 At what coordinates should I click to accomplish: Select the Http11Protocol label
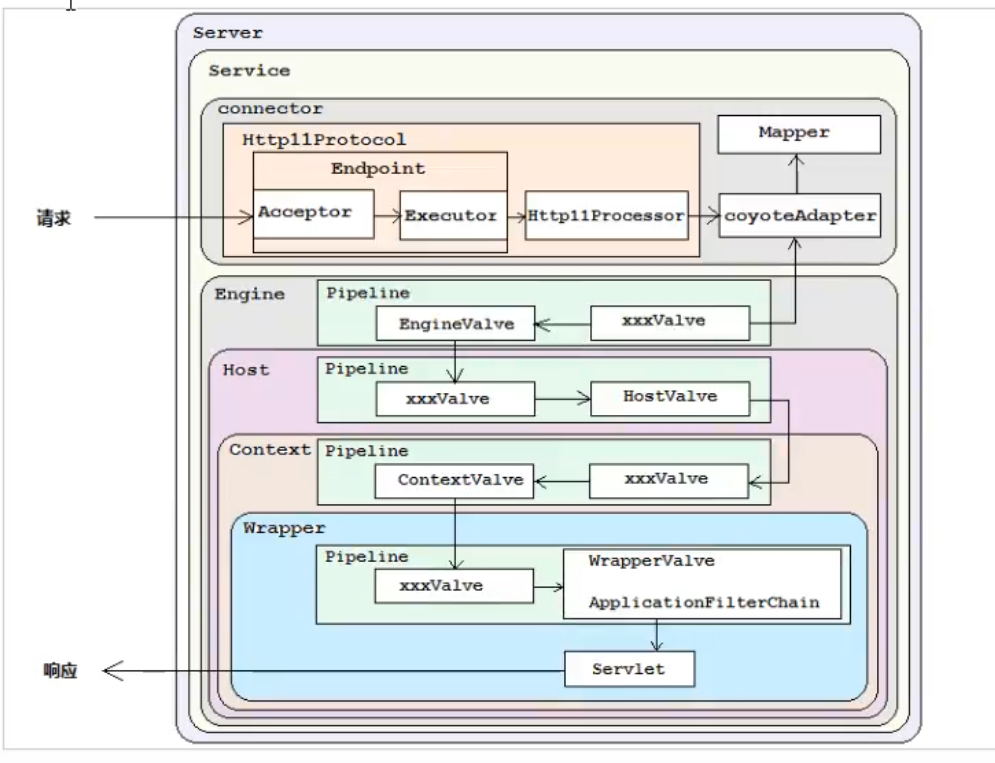click(x=309, y=140)
